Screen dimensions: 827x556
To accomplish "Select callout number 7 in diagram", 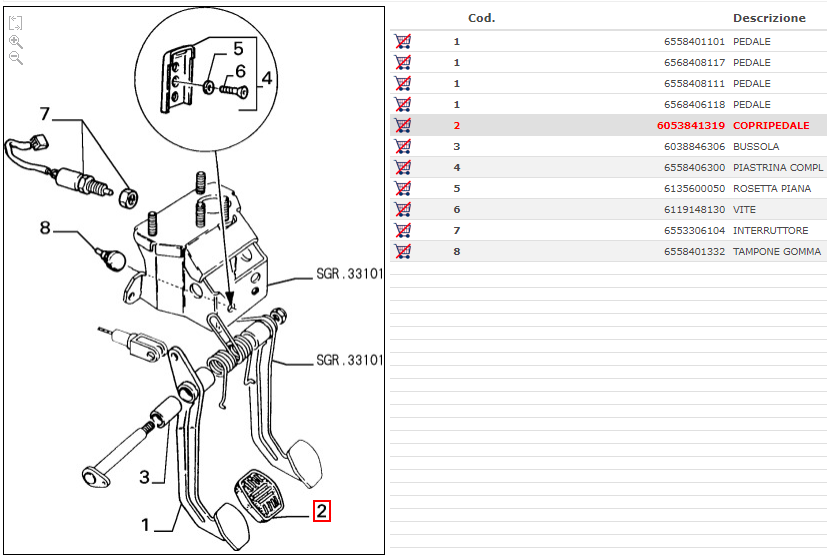I will coord(44,113).
